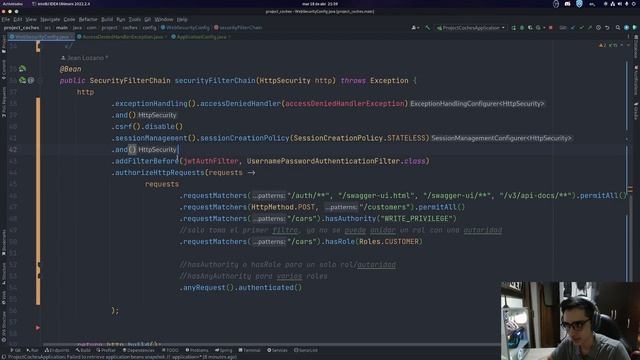
Task: Open the Endpoints tool window
Action: point(57,350)
